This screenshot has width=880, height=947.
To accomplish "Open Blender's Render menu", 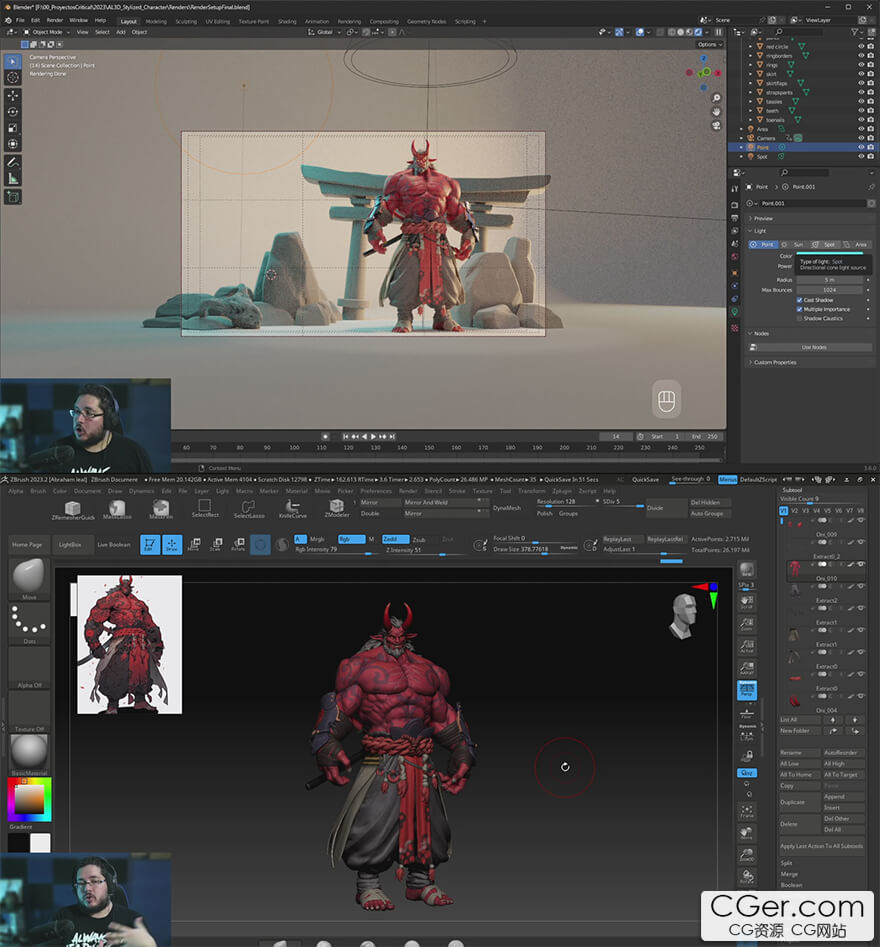I will pyautogui.click(x=54, y=20).
